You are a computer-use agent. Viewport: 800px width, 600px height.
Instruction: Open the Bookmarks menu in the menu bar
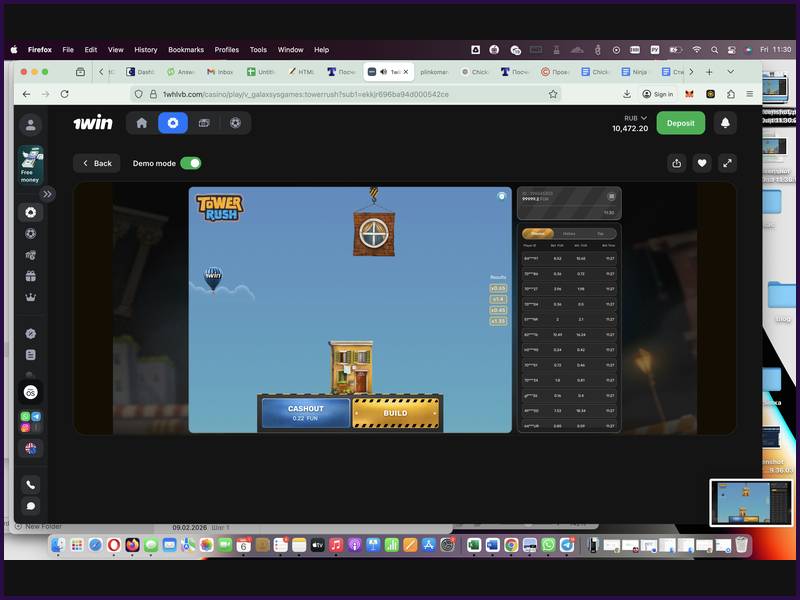coord(185,49)
